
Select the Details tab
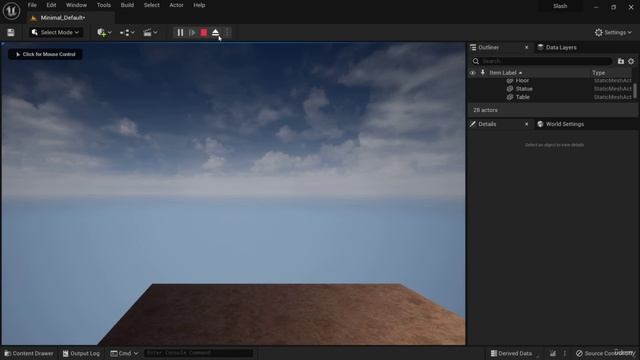(487, 124)
